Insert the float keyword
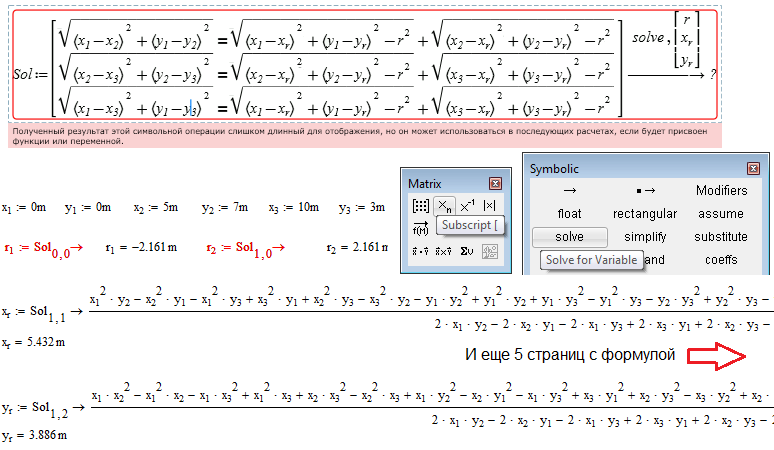The width and height of the screenshot is (774, 450). (569, 214)
